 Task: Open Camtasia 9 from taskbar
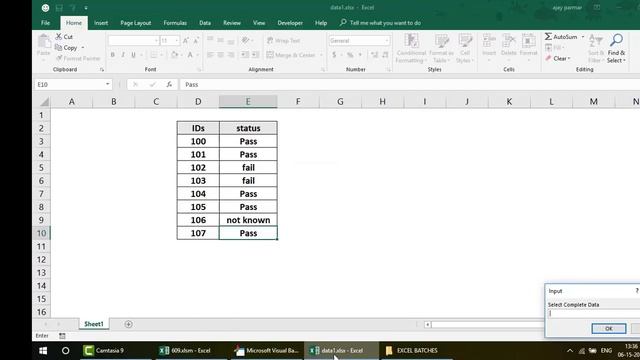pos(116,351)
